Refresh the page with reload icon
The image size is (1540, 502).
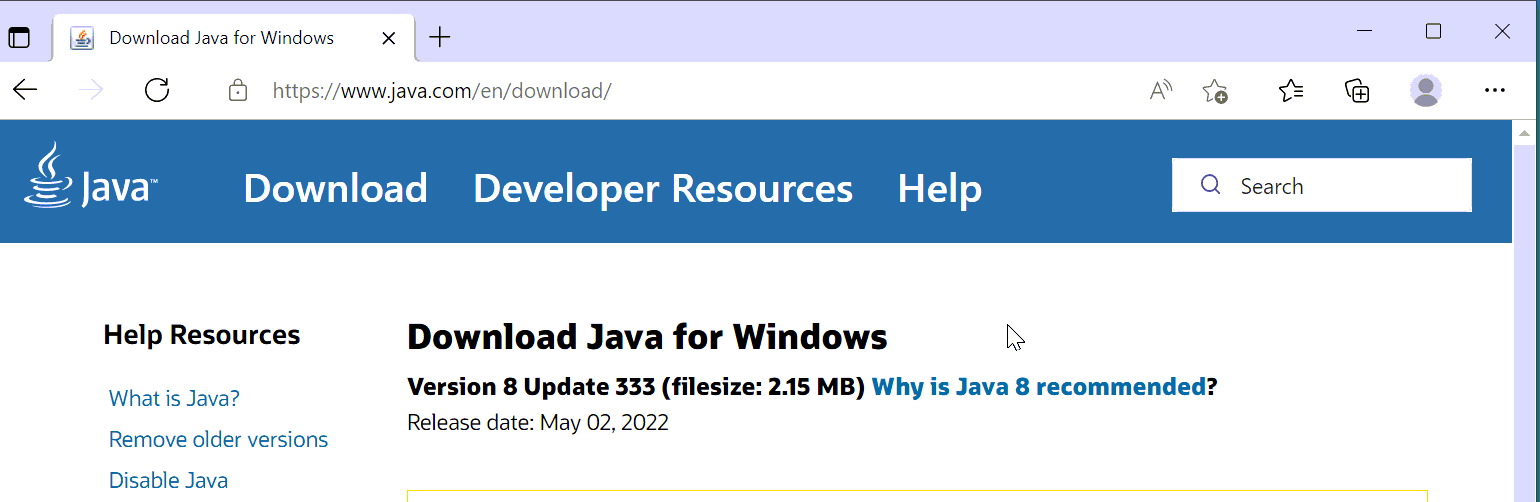pyautogui.click(x=157, y=91)
